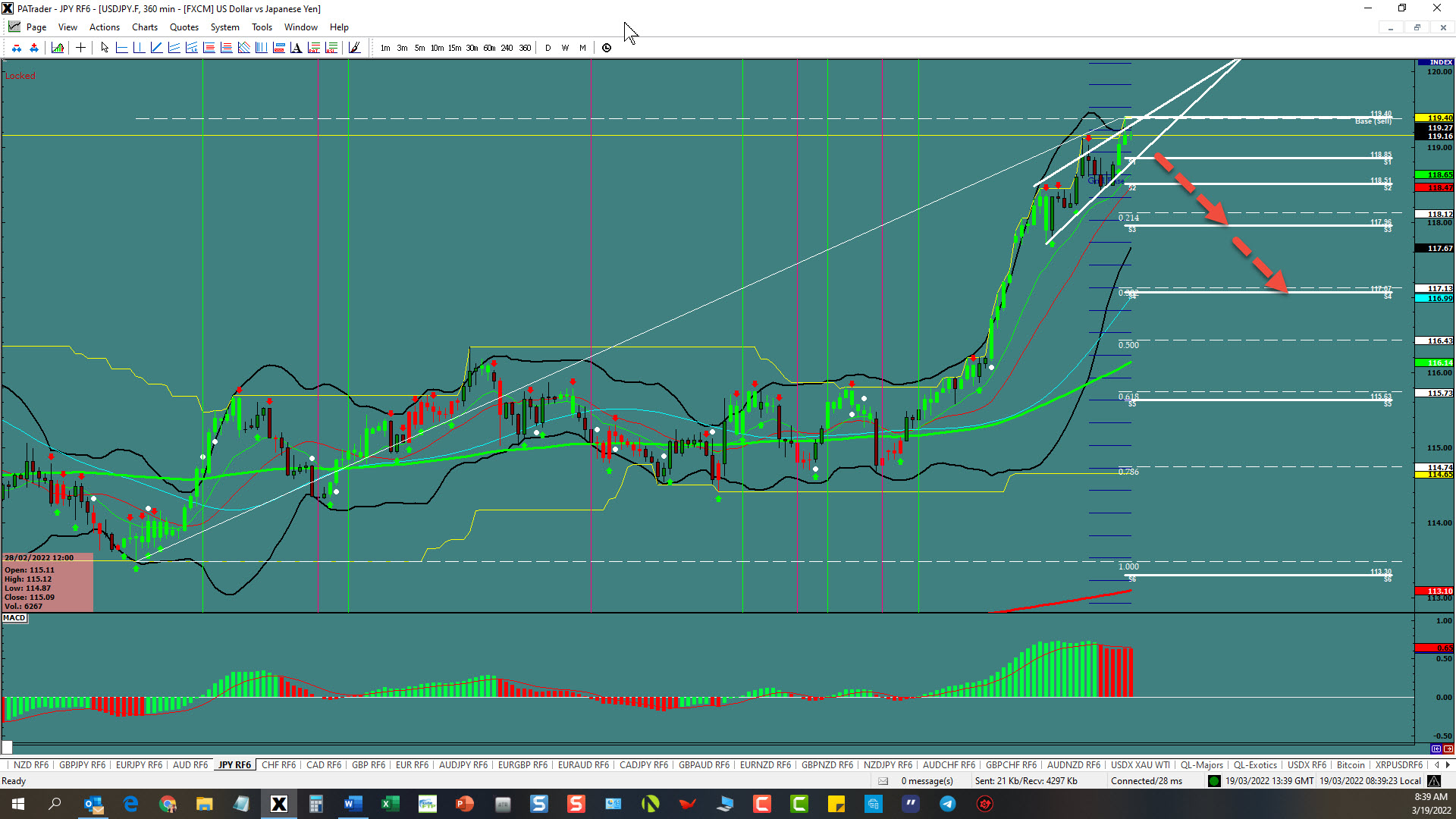This screenshot has height=819, width=1456.
Task: Switch to the USDX XAU WTI tab
Action: tap(1141, 765)
